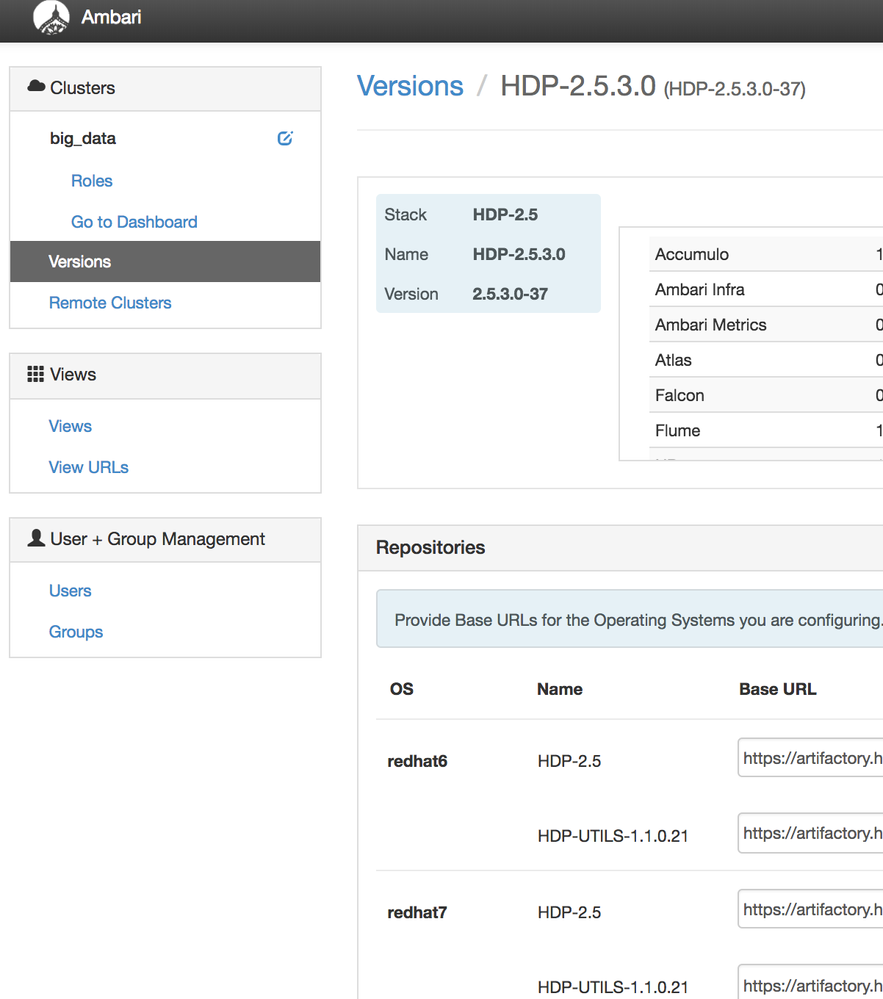
Task: Click the user icon beside User + Group Management
Action: click(x=36, y=539)
